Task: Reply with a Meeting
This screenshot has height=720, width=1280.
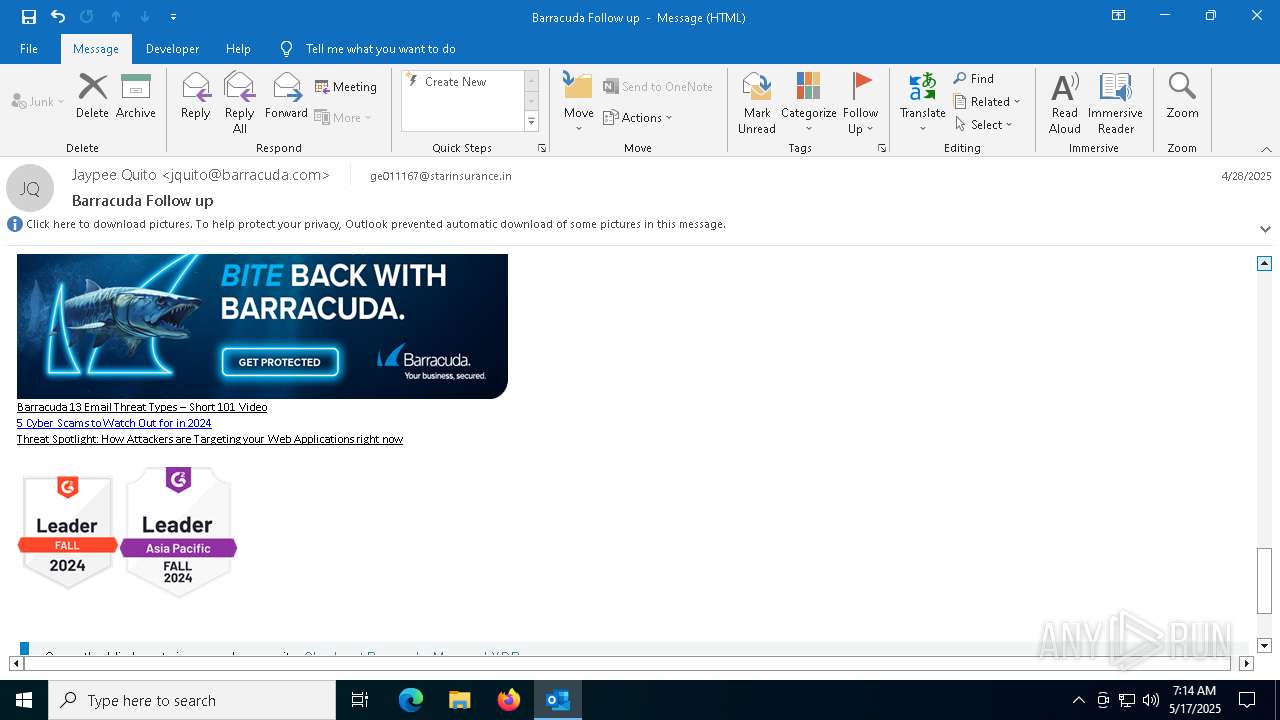Action: (x=346, y=87)
